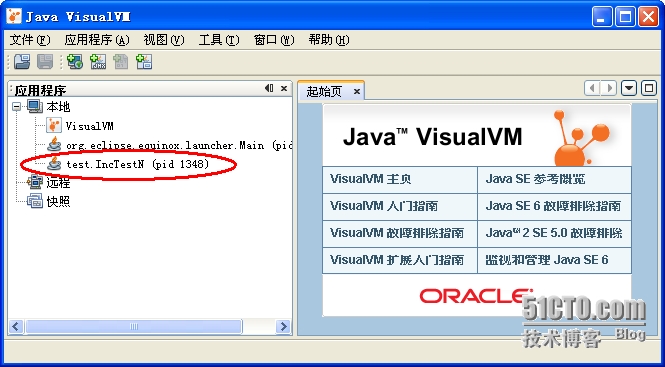
Task: Open the VisualVM 主页 link
Action: (x=371, y=179)
